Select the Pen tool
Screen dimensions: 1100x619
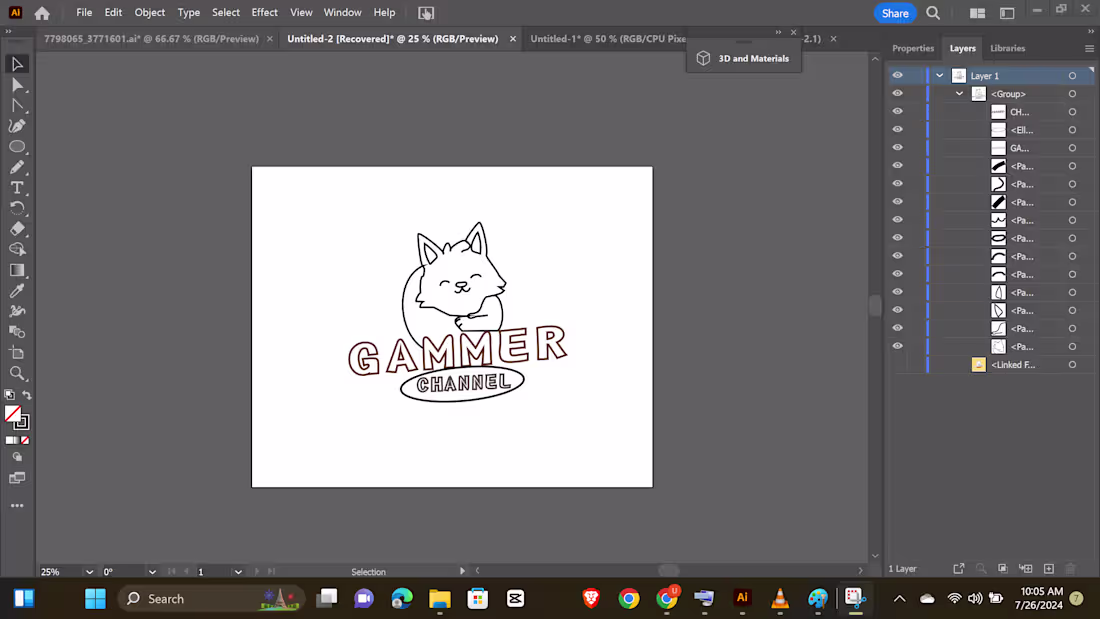tap(17, 126)
